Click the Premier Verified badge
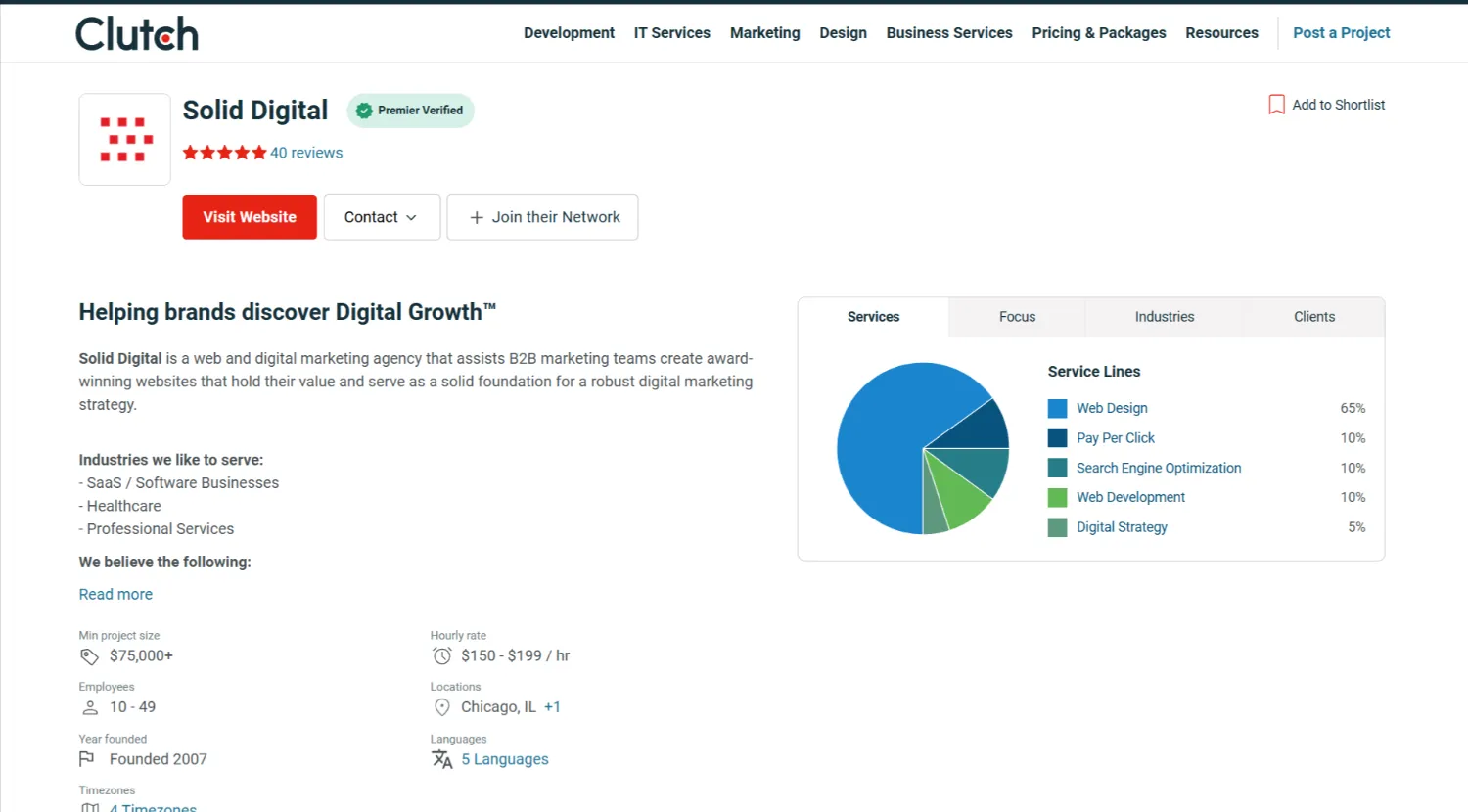 (410, 111)
